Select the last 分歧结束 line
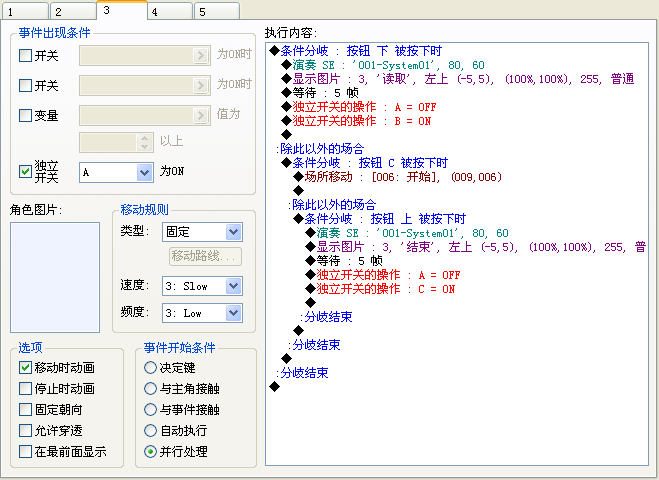 coord(304,373)
